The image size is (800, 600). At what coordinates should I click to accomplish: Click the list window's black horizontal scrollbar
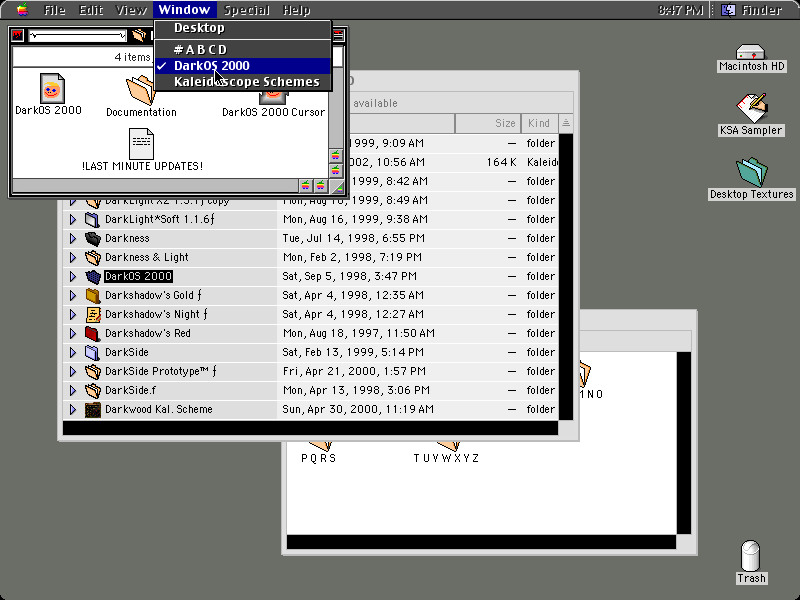pyautogui.click(x=310, y=428)
